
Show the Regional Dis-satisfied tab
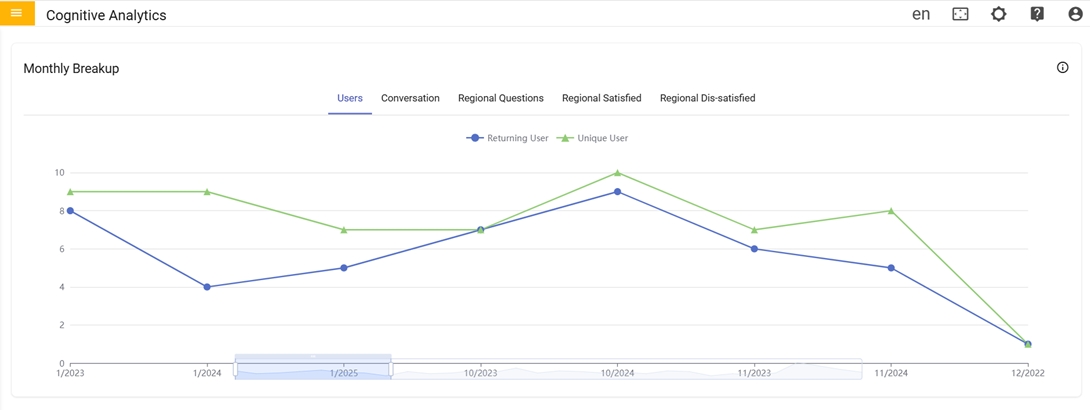(x=707, y=98)
